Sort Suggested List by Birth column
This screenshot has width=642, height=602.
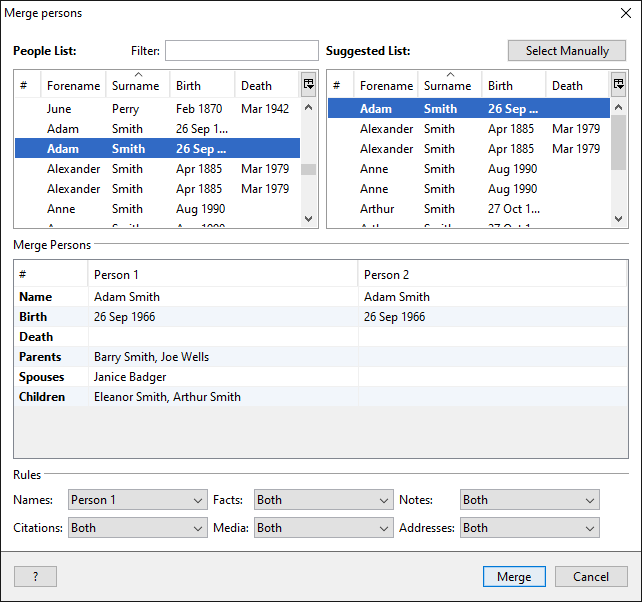point(514,86)
